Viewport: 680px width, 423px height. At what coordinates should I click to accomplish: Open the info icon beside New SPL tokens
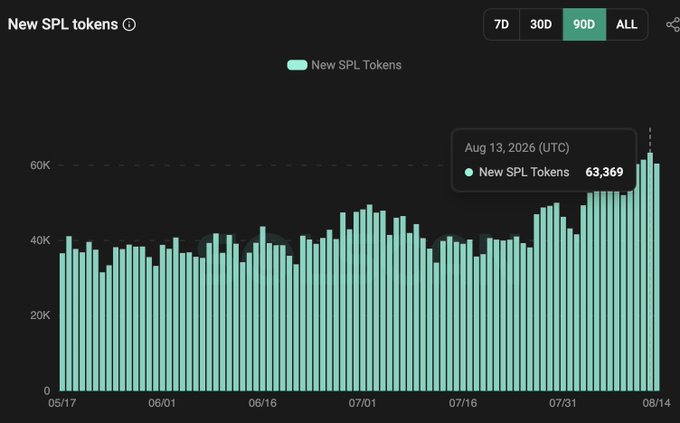coord(129,24)
